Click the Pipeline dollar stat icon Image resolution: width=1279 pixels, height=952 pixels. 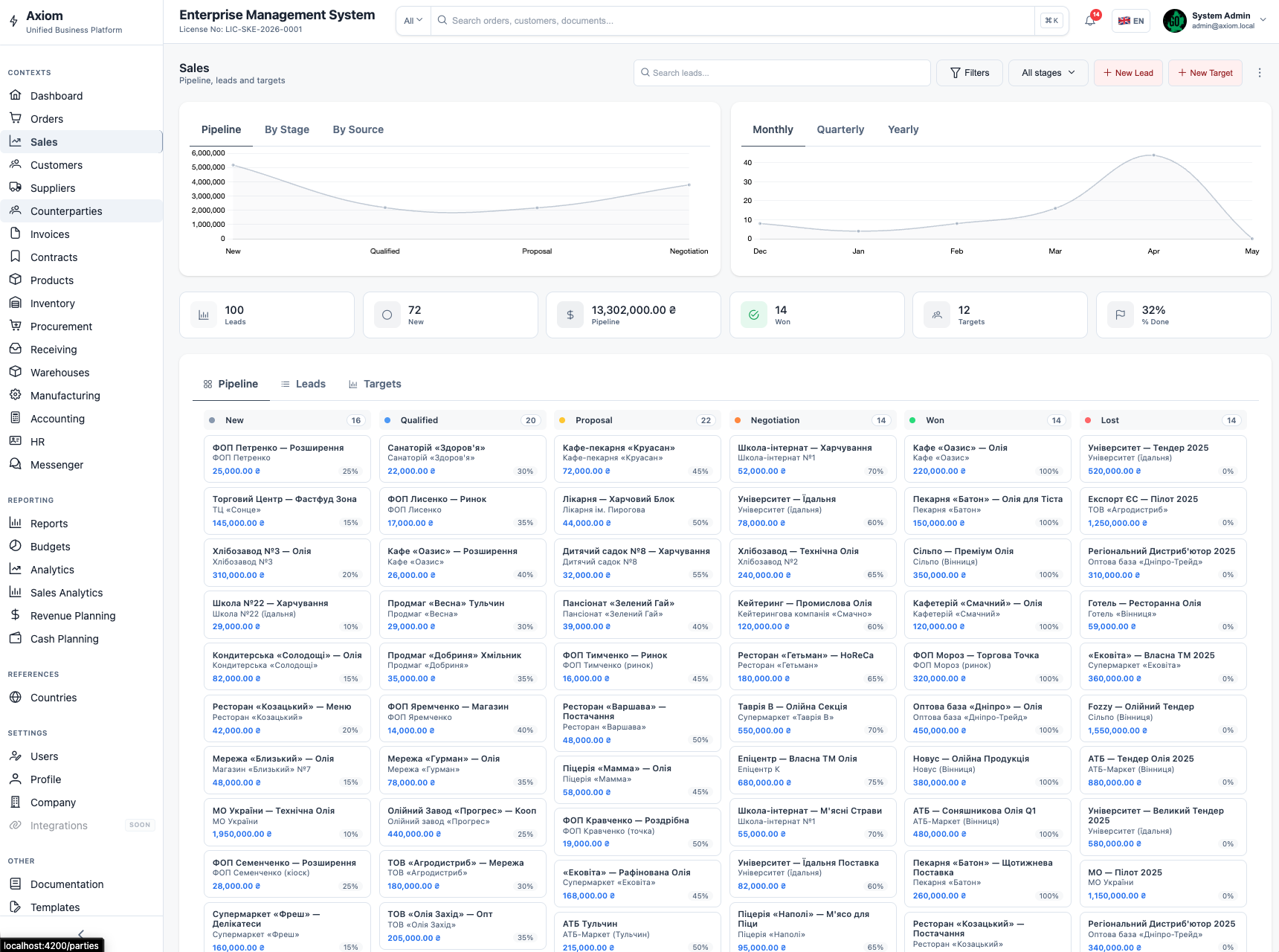click(570, 315)
